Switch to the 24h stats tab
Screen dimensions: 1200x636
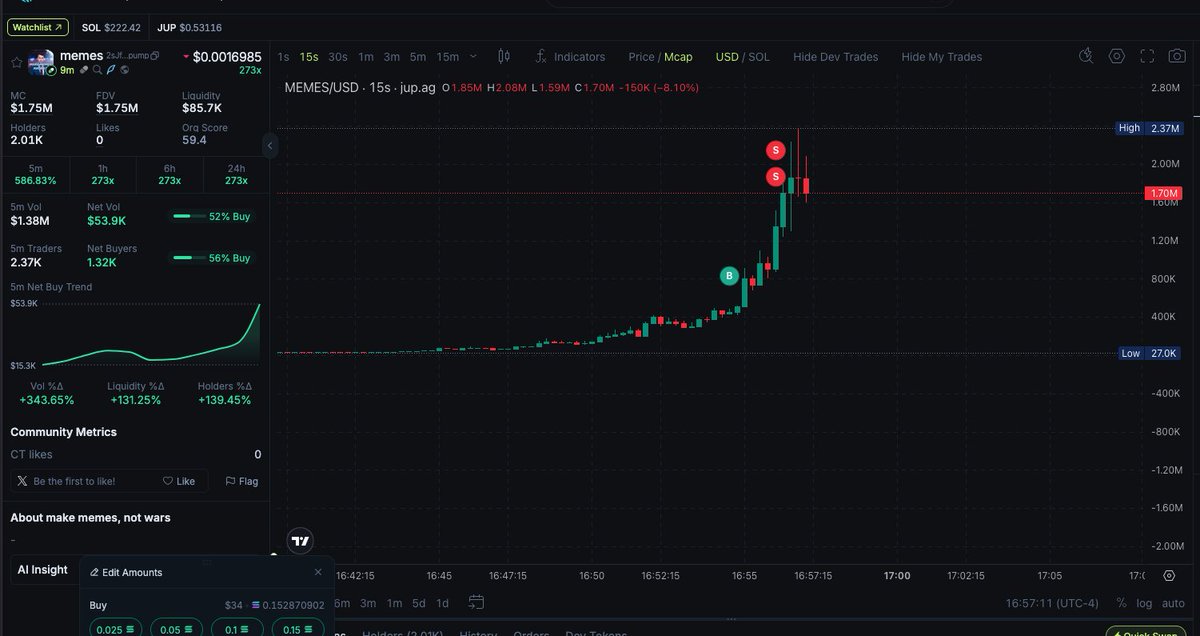[x=236, y=174]
